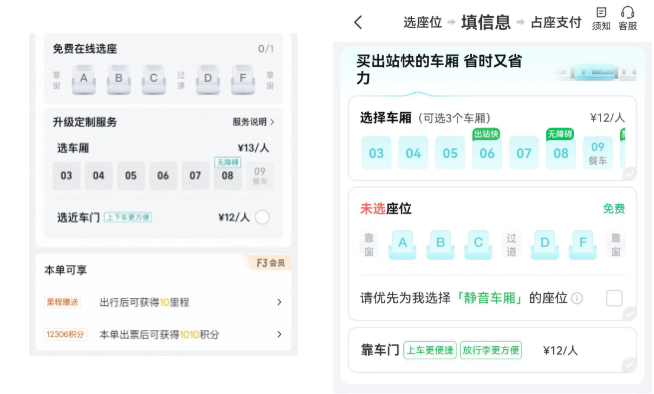Select gray carriage 08 无障碍 in left panel
The image size is (654, 394).
tap(227, 176)
